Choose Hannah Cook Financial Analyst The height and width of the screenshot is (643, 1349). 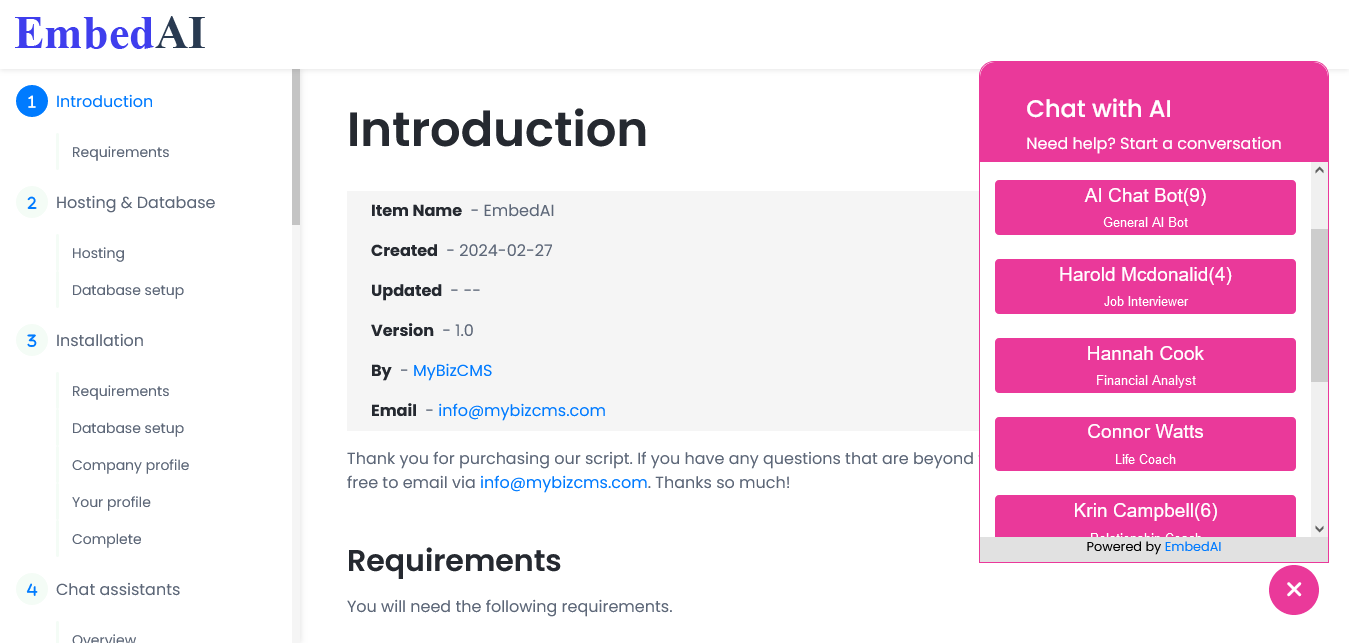tap(1145, 365)
